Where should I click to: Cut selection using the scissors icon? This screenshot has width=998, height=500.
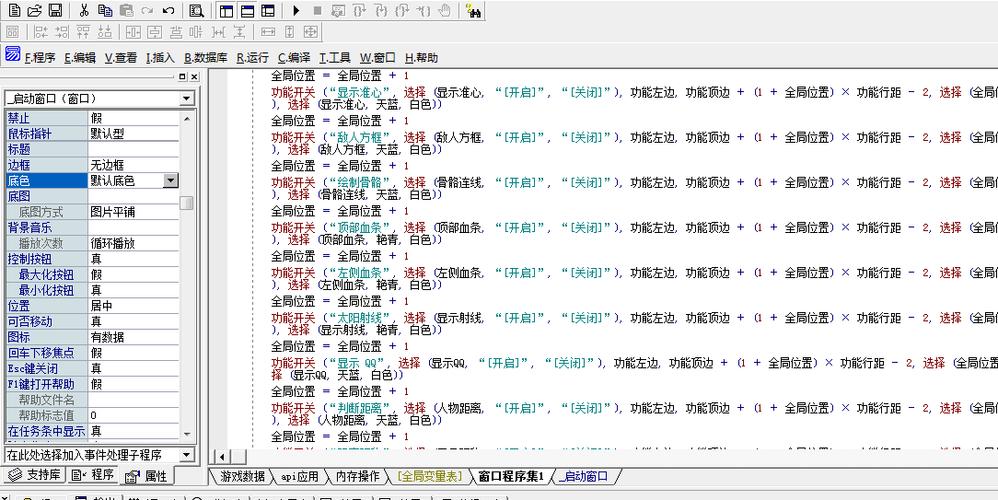pyautogui.click(x=83, y=11)
